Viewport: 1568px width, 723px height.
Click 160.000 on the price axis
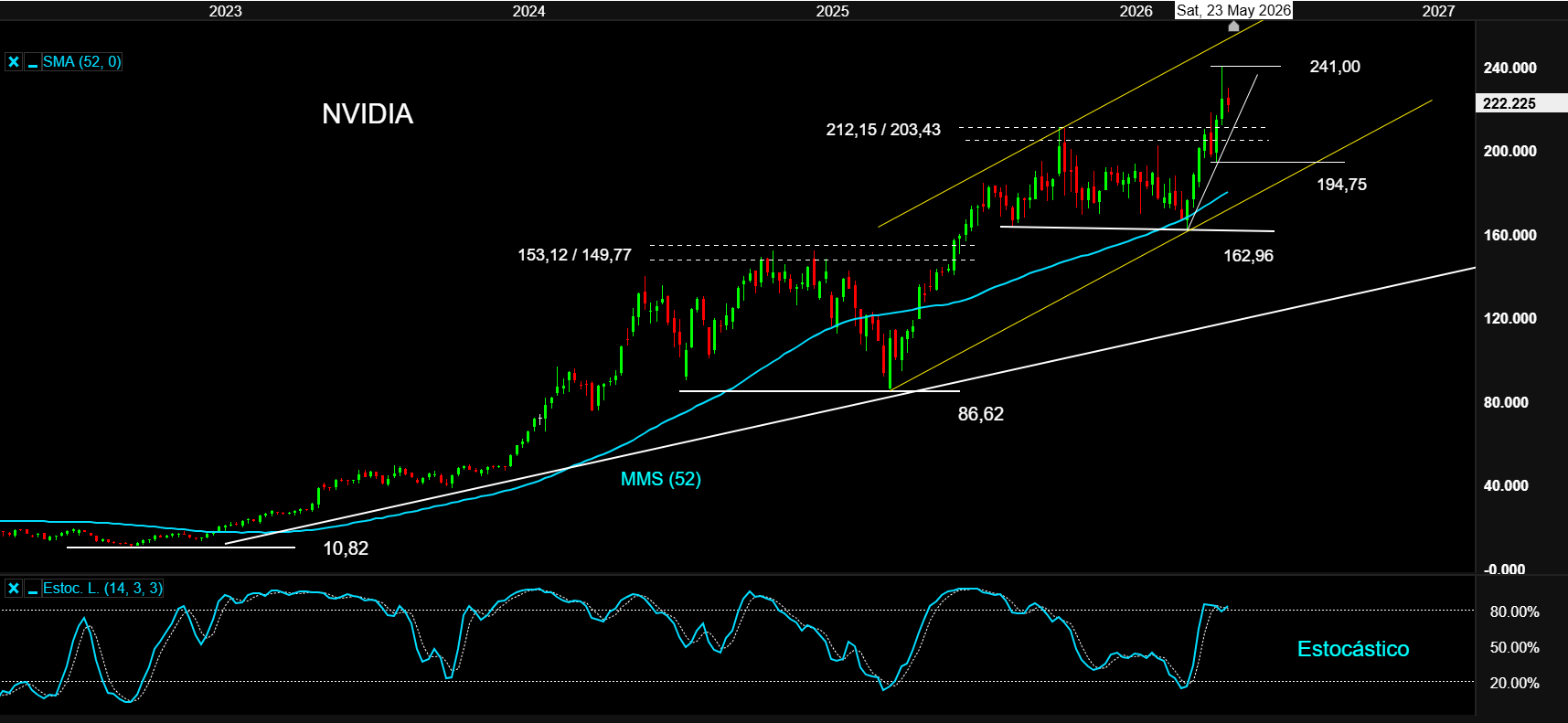click(x=1509, y=235)
